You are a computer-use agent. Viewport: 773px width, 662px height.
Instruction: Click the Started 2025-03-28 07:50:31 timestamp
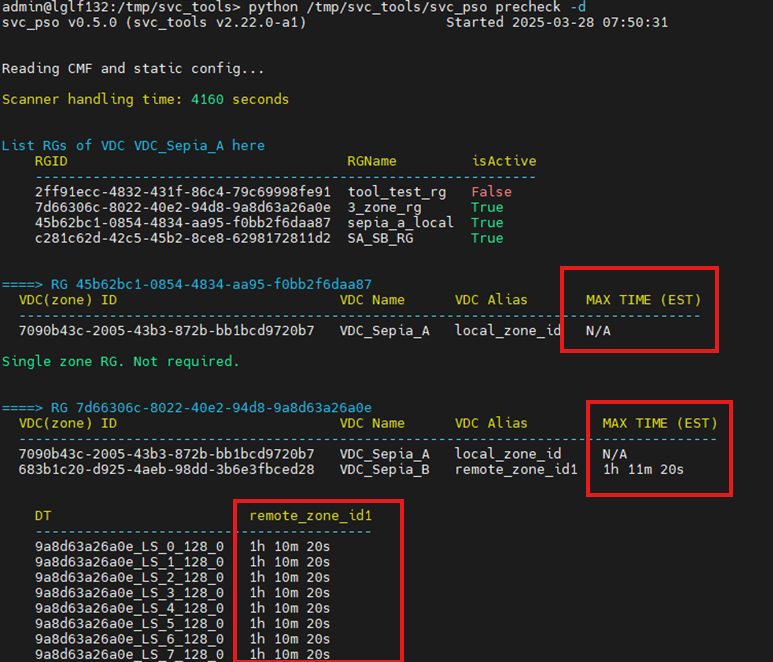(x=557, y=22)
